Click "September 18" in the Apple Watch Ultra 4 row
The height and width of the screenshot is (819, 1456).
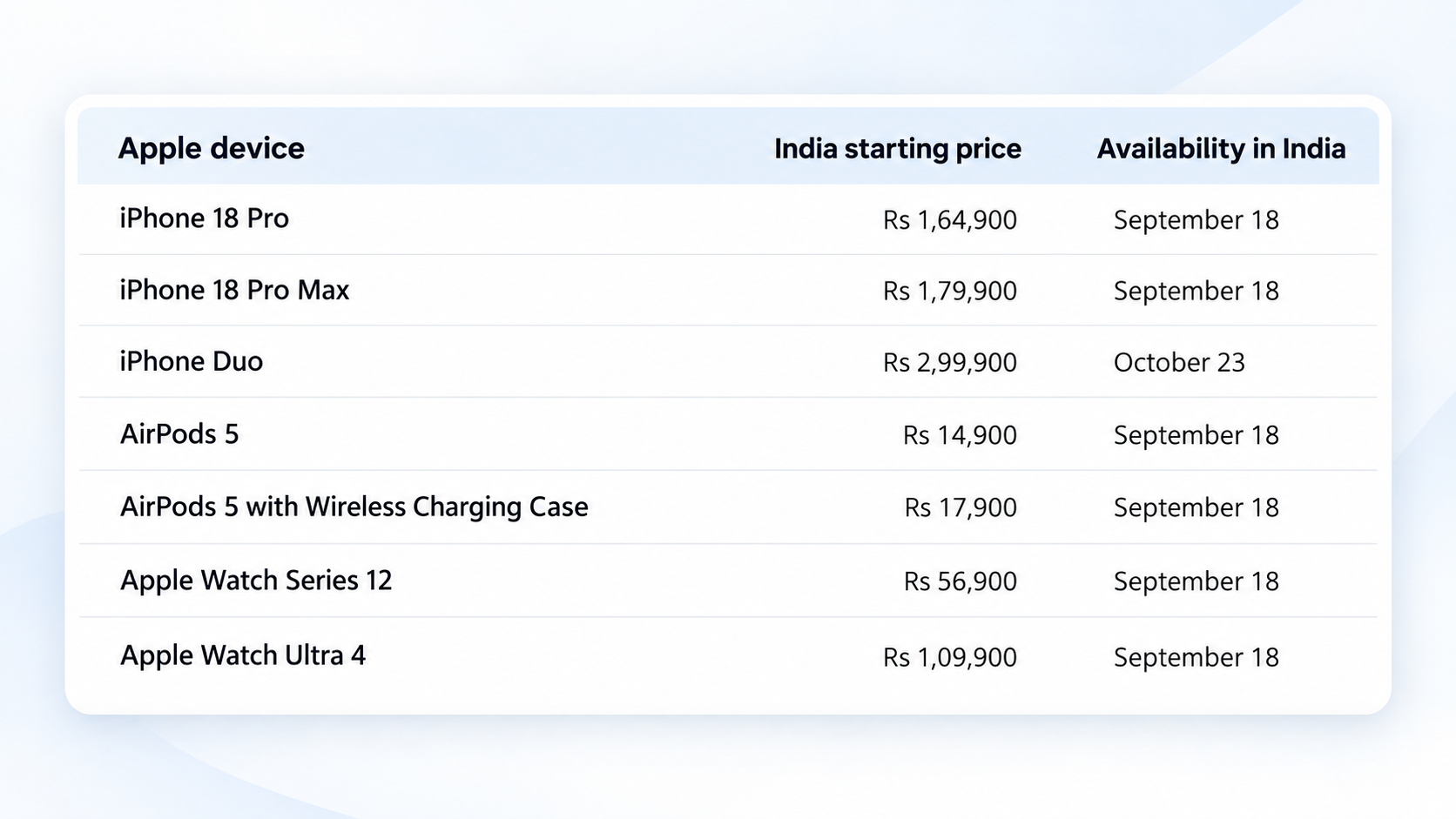click(1196, 657)
